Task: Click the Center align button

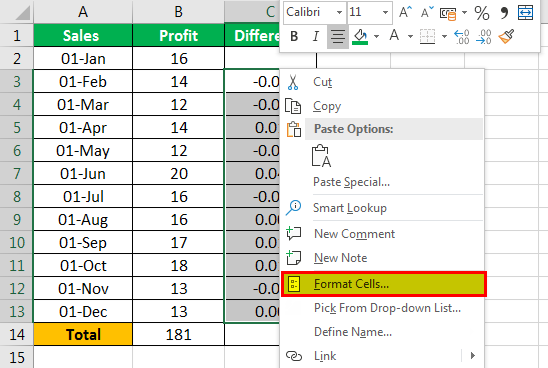Action: (338, 36)
